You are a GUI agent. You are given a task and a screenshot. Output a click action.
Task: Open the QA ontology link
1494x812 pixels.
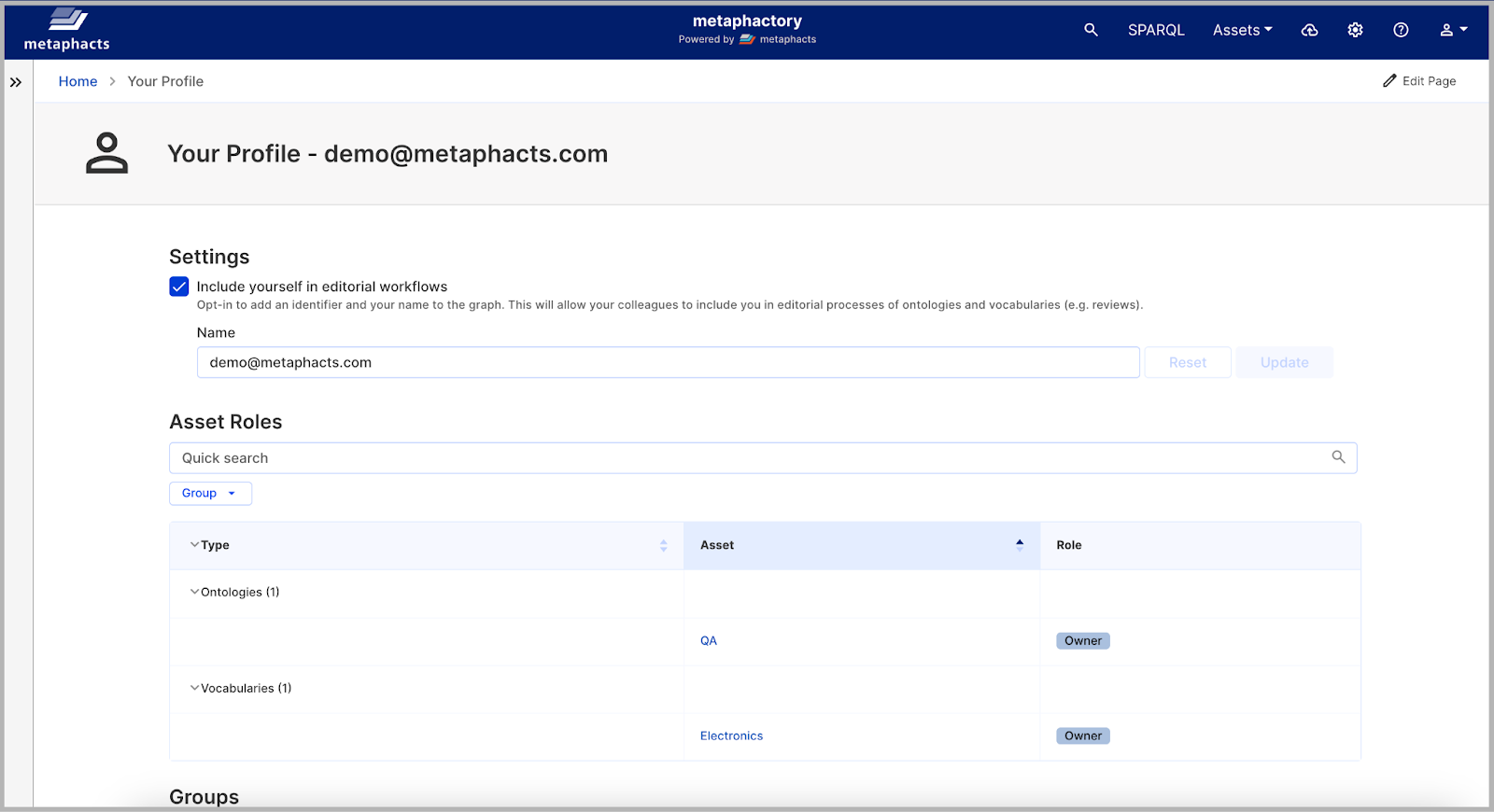tap(709, 640)
